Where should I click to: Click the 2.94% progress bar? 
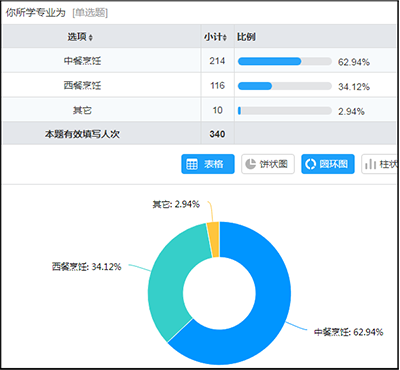coord(285,111)
